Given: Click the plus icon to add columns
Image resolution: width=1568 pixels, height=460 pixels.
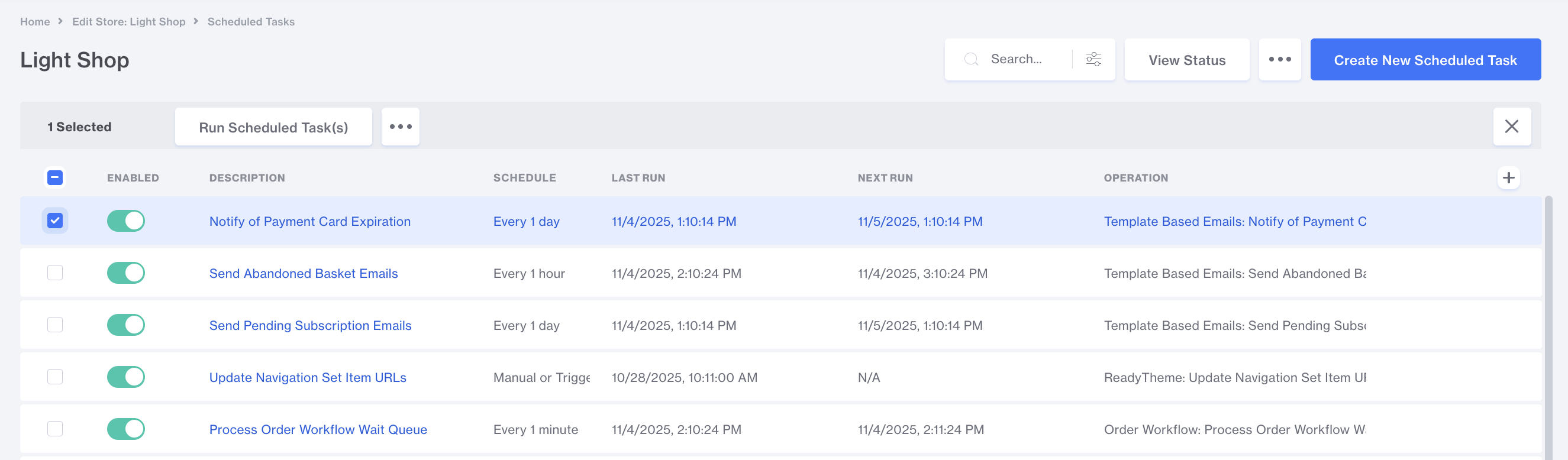Looking at the screenshot, I should tap(1508, 177).
